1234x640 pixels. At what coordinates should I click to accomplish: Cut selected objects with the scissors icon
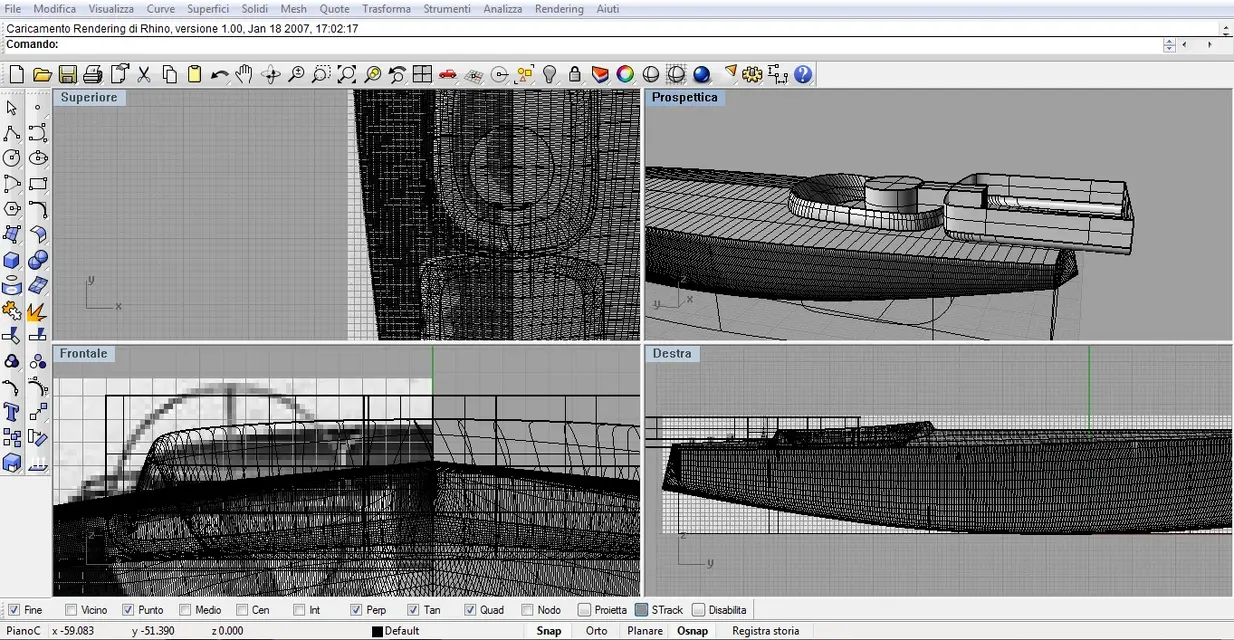(144, 74)
